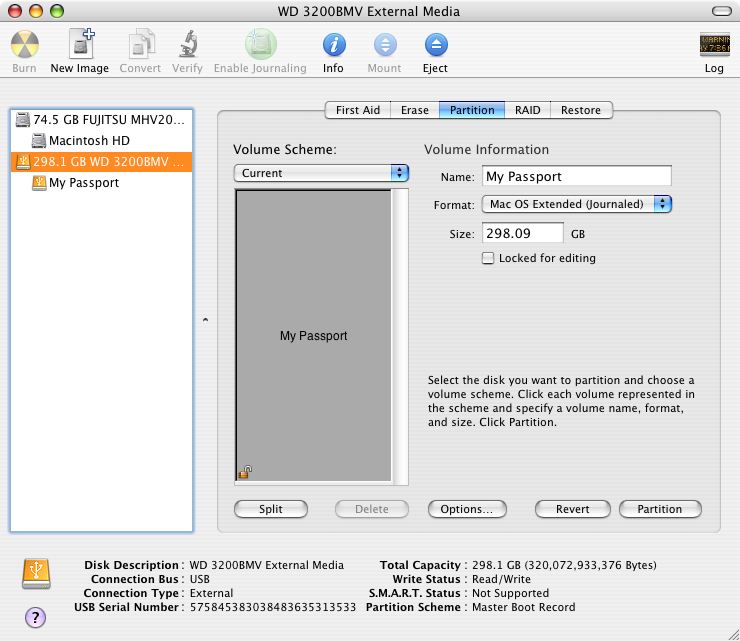Click the Convert toolbar icon
The image size is (740, 641).
click(x=141, y=43)
